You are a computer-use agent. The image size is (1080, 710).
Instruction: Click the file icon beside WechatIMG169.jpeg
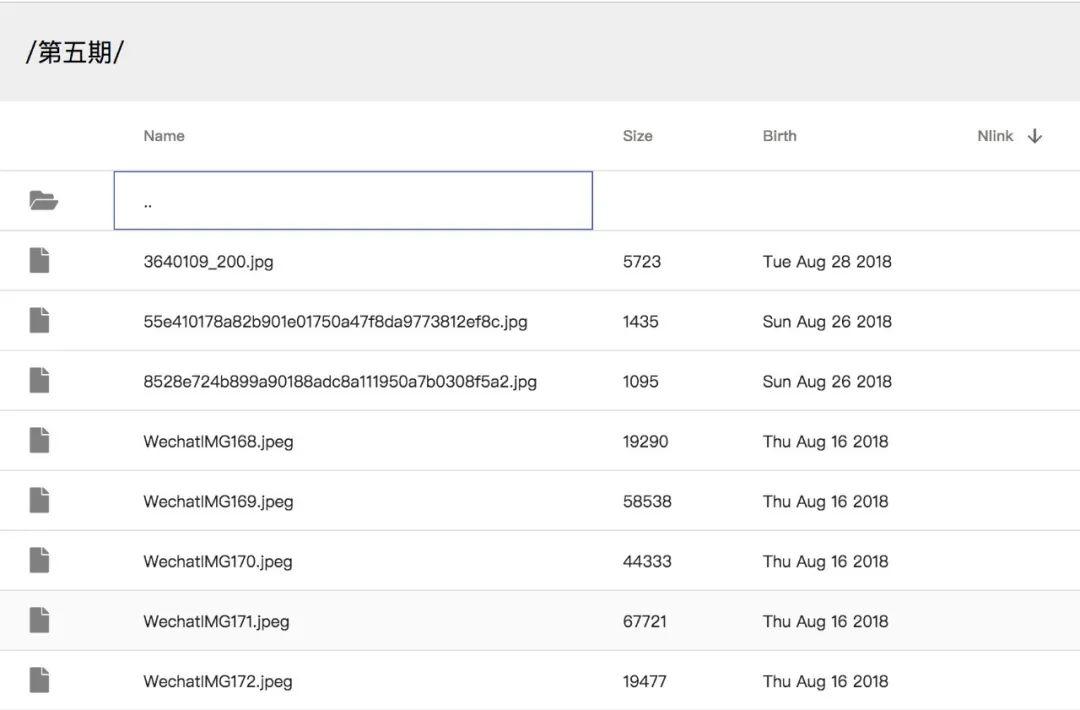click(x=39, y=501)
